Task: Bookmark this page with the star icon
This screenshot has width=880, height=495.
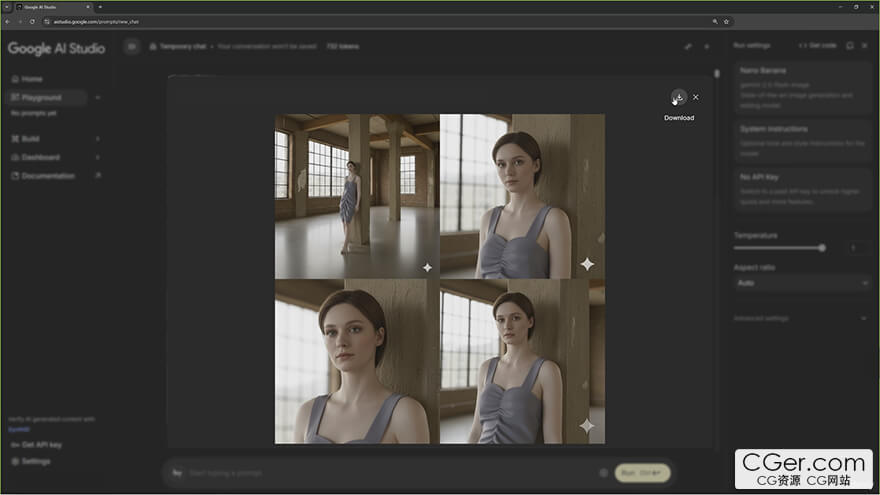Action: (726, 21)
